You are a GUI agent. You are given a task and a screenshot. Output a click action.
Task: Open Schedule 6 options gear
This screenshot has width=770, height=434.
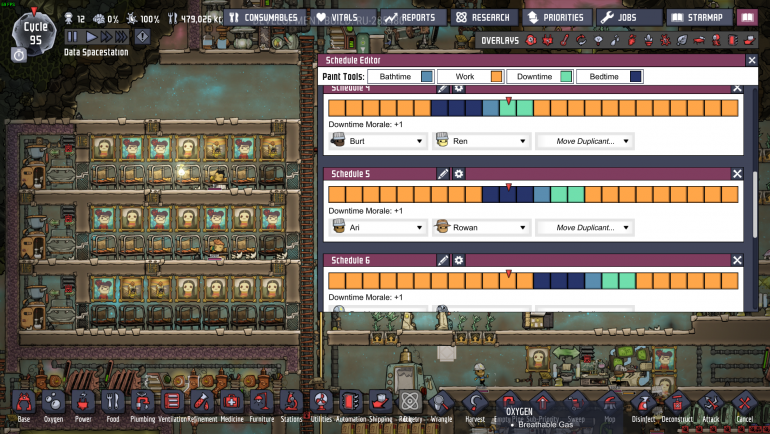[459, 260]
